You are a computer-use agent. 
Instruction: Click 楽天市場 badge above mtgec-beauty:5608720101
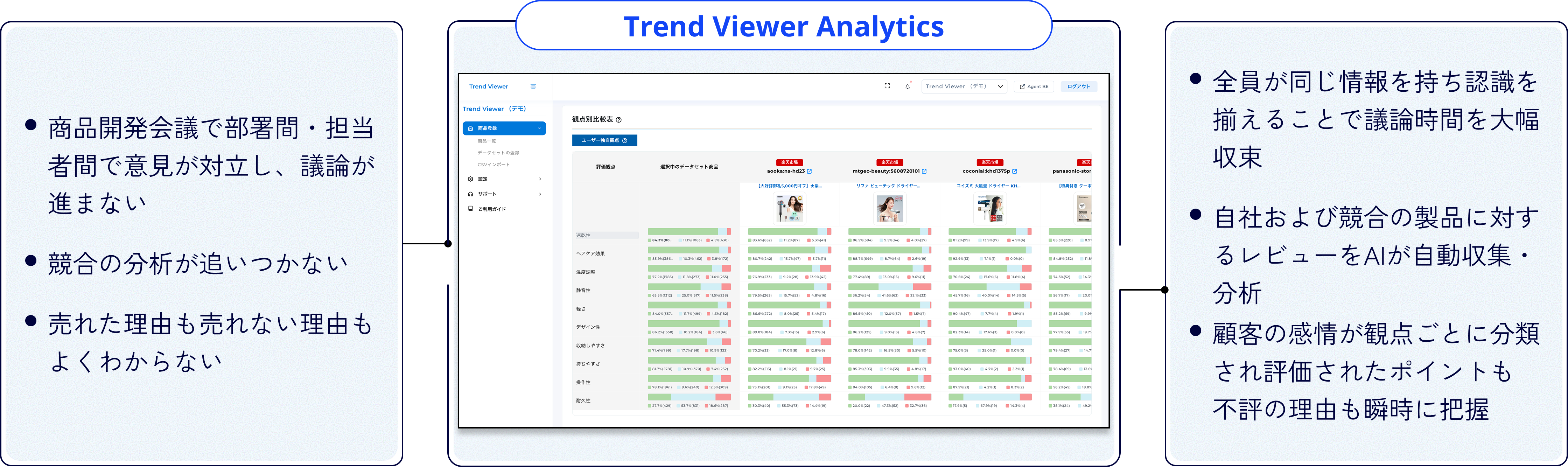tap(889, 162)
